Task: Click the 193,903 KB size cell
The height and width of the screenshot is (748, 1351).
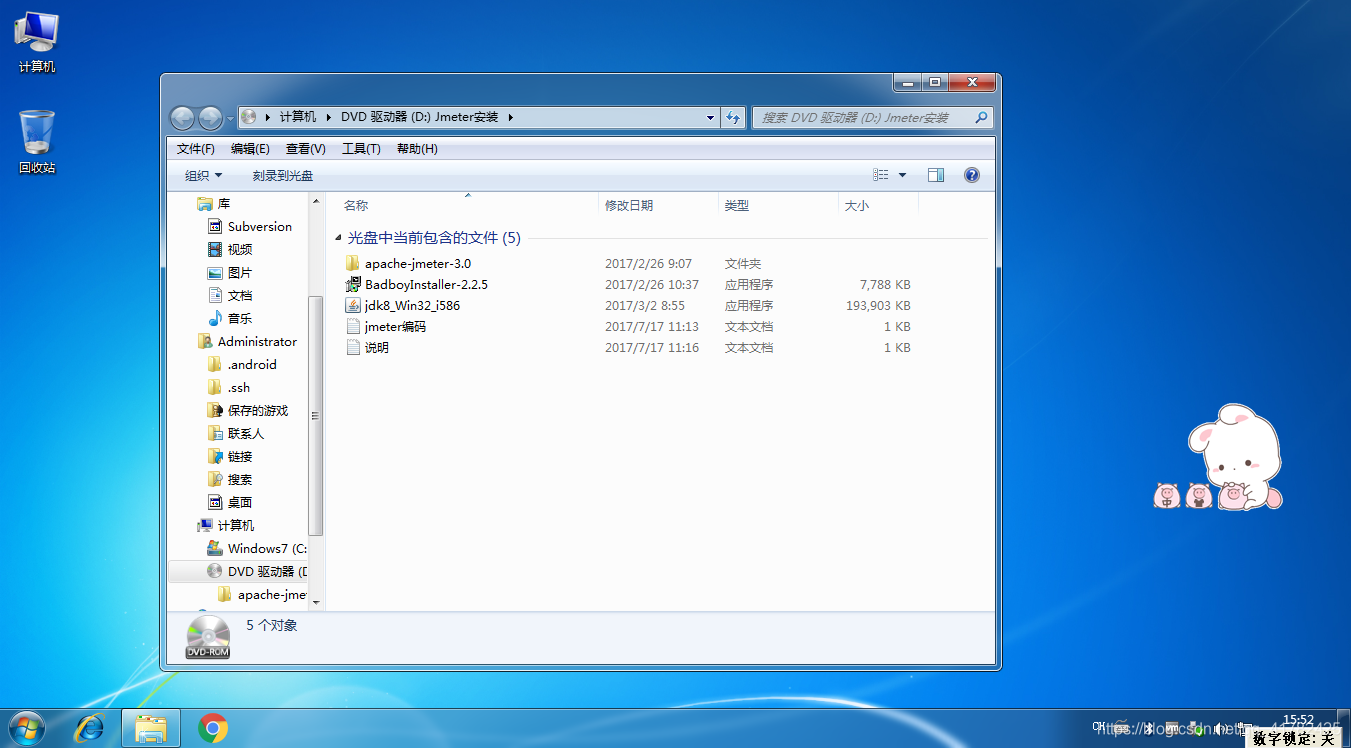Action: pyautogui.click(x=878, y=305)
